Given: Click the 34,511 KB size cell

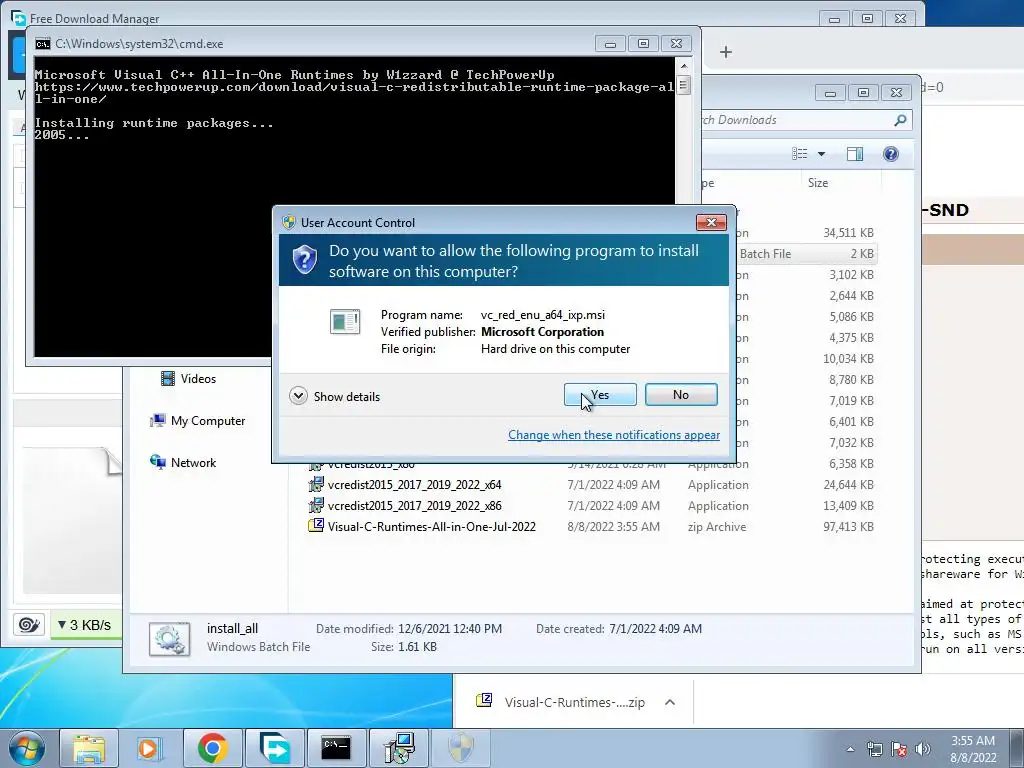Looking at the screenshot, I should click(x=848, y=232).
